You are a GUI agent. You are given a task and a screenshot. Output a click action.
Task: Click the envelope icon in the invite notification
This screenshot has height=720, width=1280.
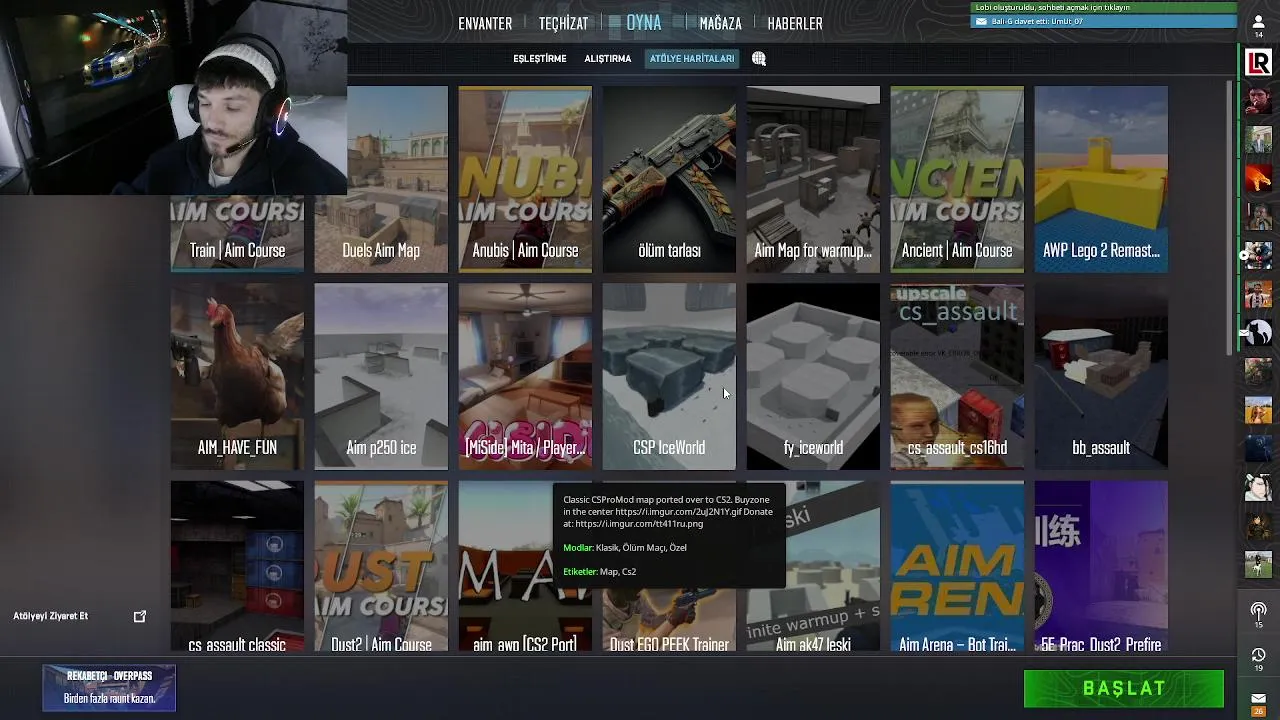tap(981, 21)
